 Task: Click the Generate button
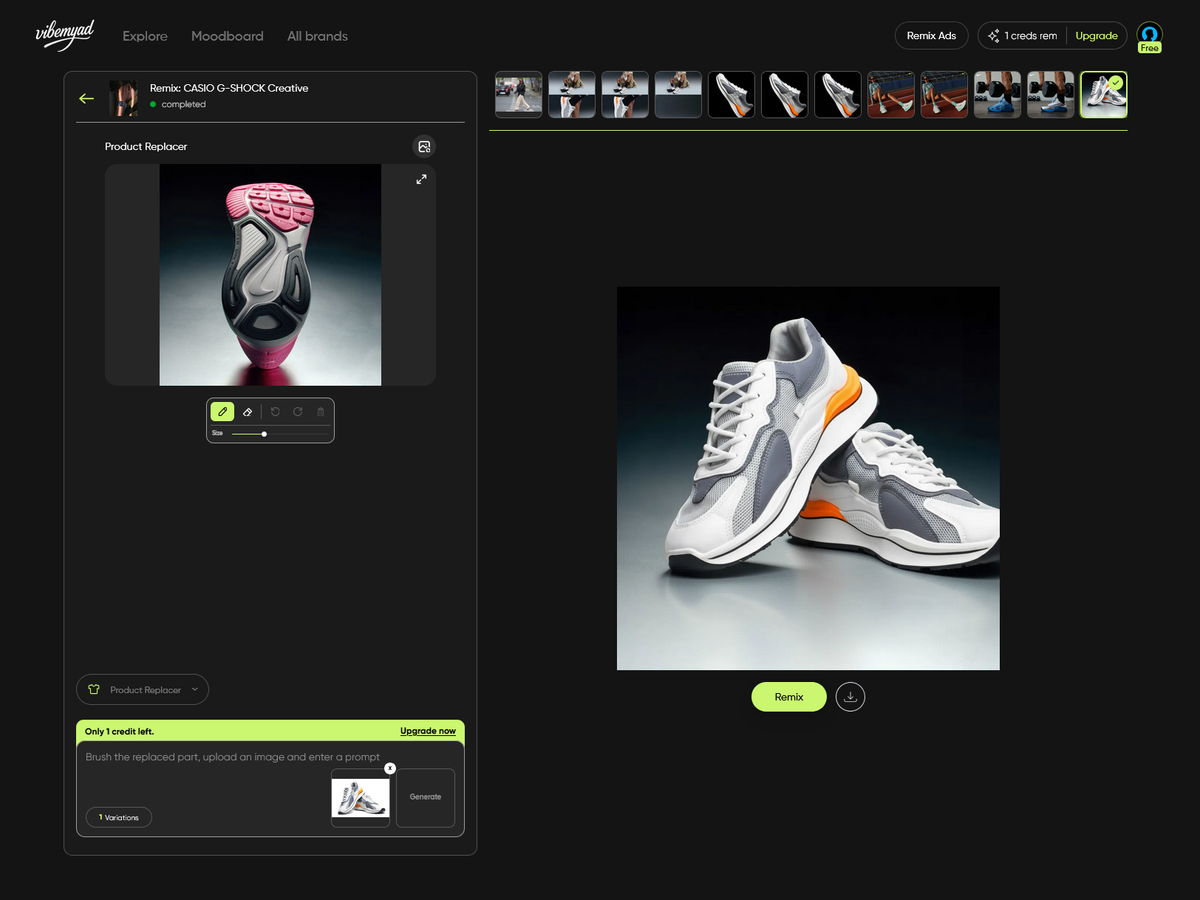(x=425, y=797)
